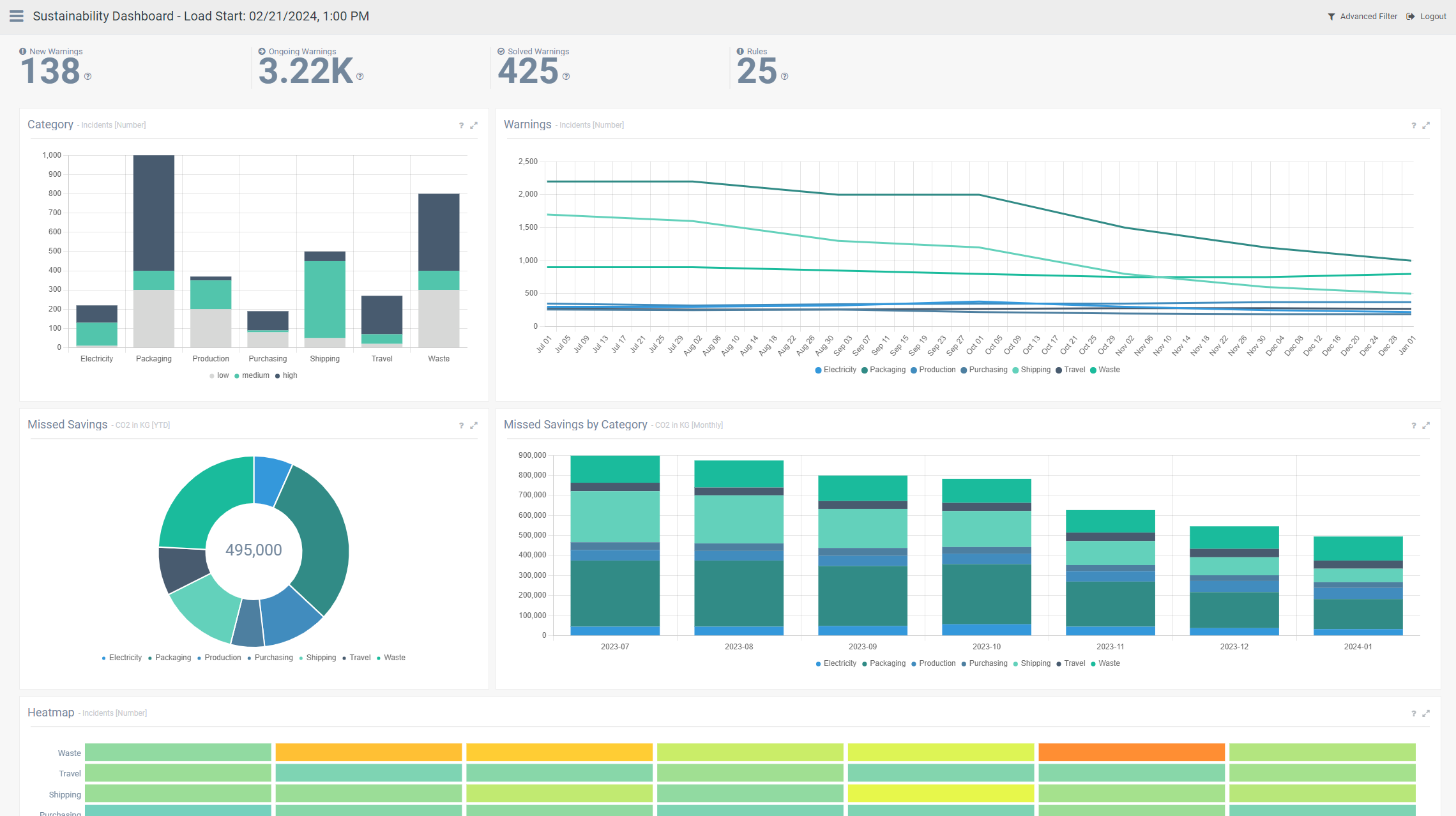The image size is (1456, 816).
Task: Expand the Category widget to fullscreen
Action: (474, 125)
